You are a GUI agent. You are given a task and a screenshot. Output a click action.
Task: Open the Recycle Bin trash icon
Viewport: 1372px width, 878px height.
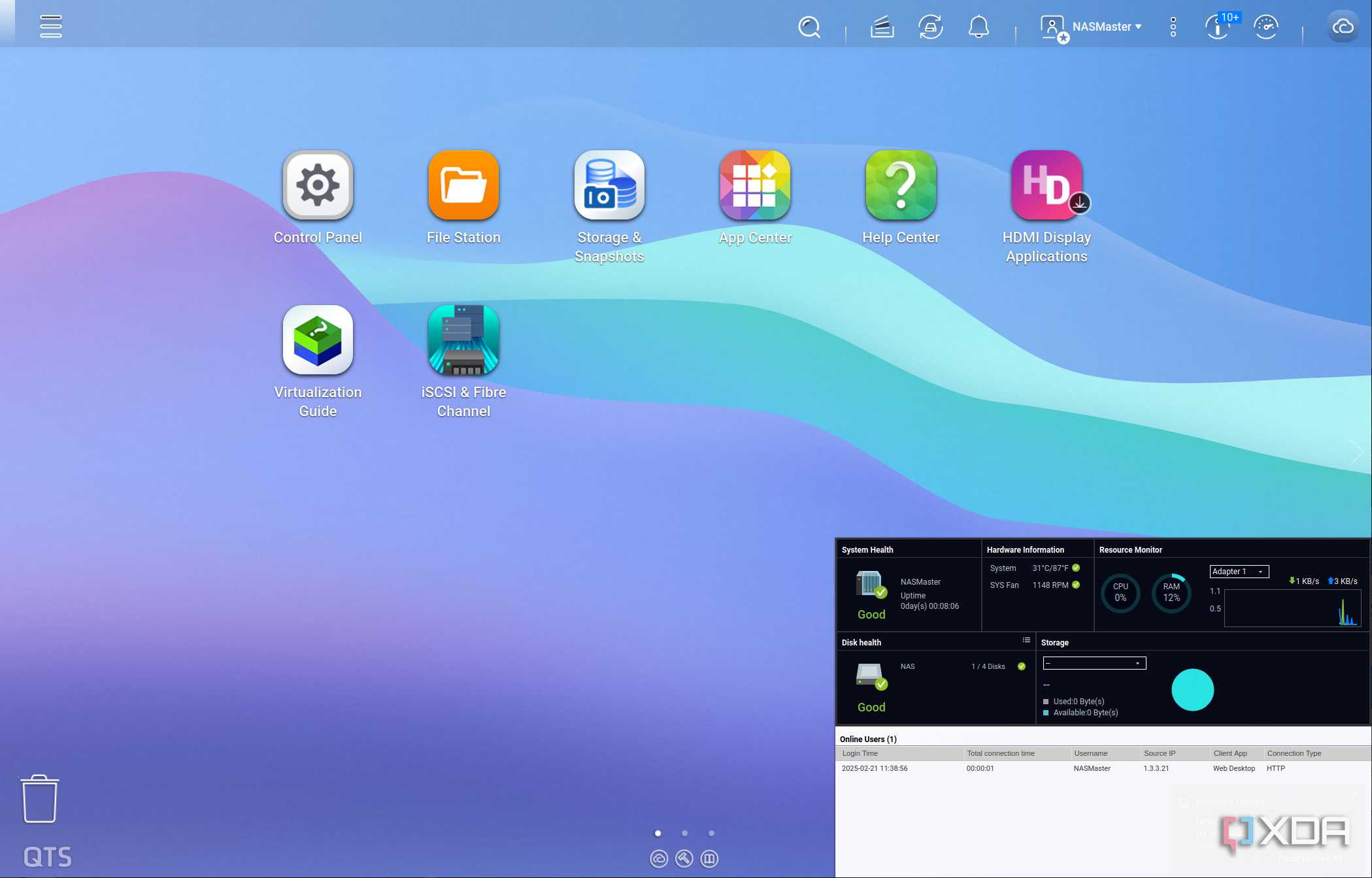(40, 799)
